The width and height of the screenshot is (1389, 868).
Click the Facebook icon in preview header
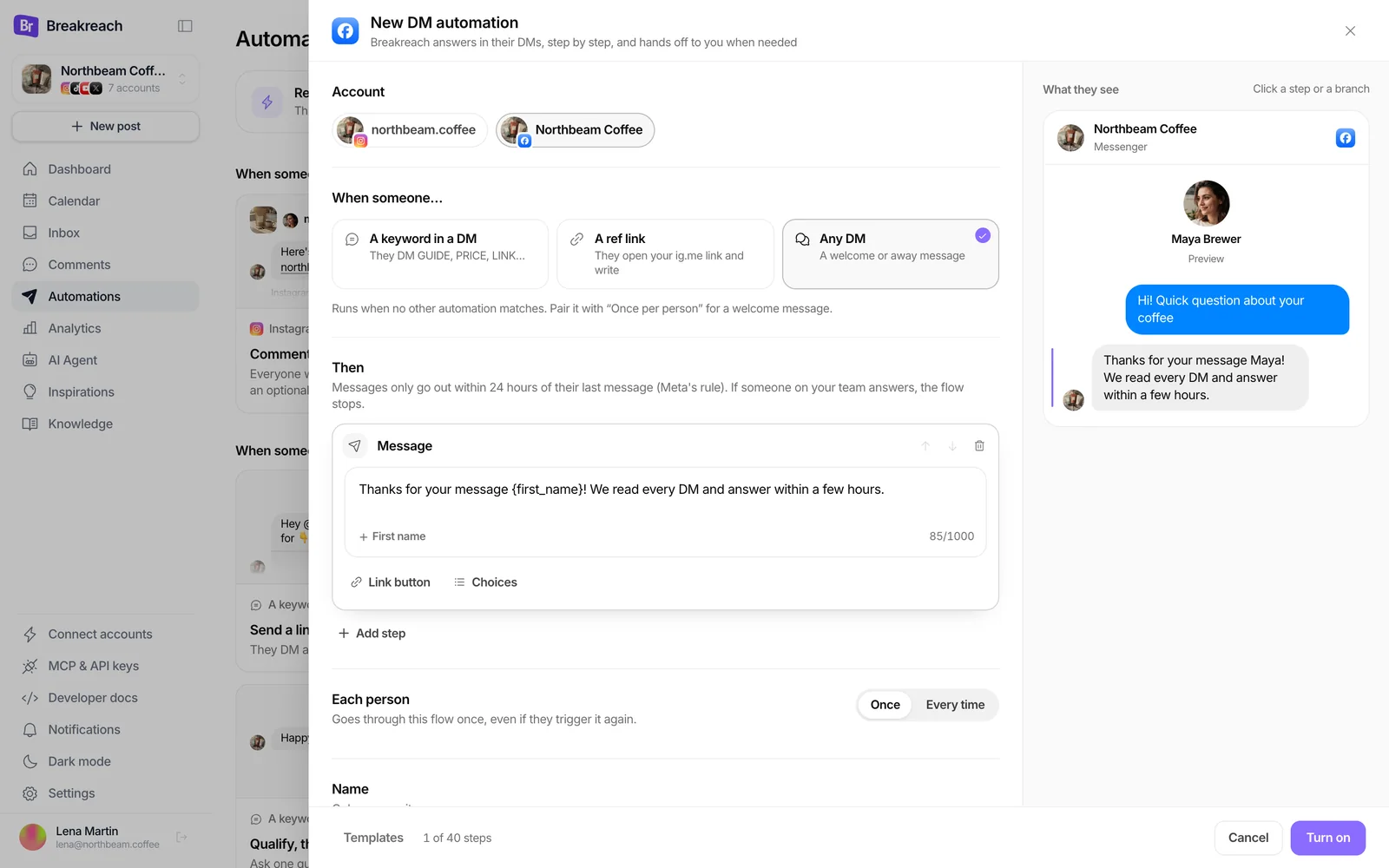point(1346,138)
